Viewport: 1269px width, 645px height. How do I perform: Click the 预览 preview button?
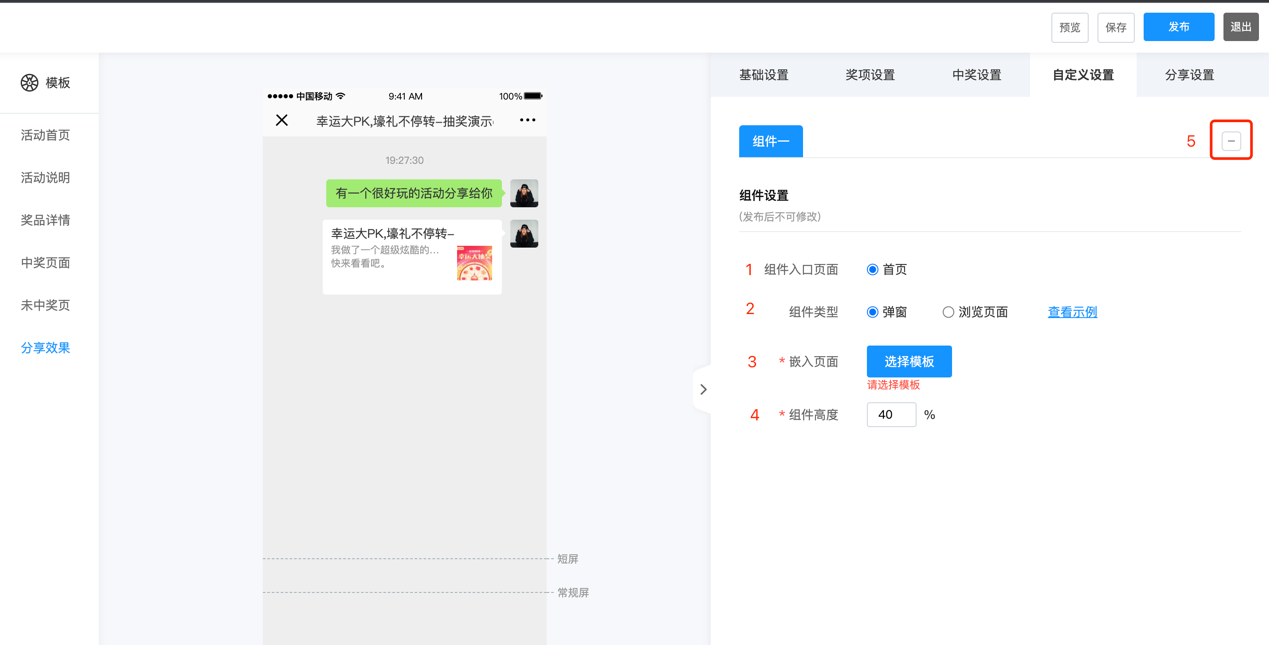(1069, 28)
